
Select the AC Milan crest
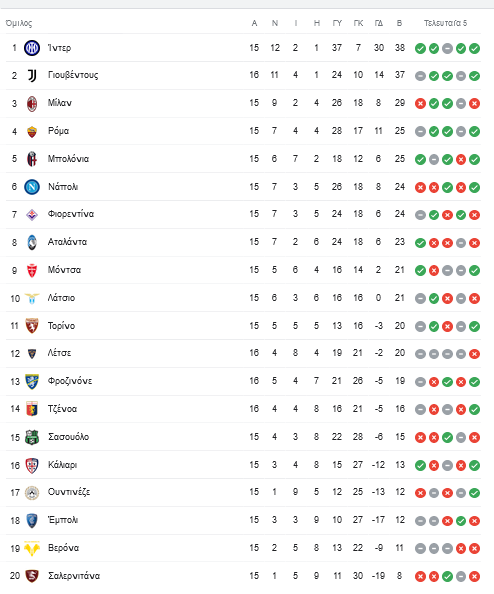pyautogui.click(x=32, y=103)
